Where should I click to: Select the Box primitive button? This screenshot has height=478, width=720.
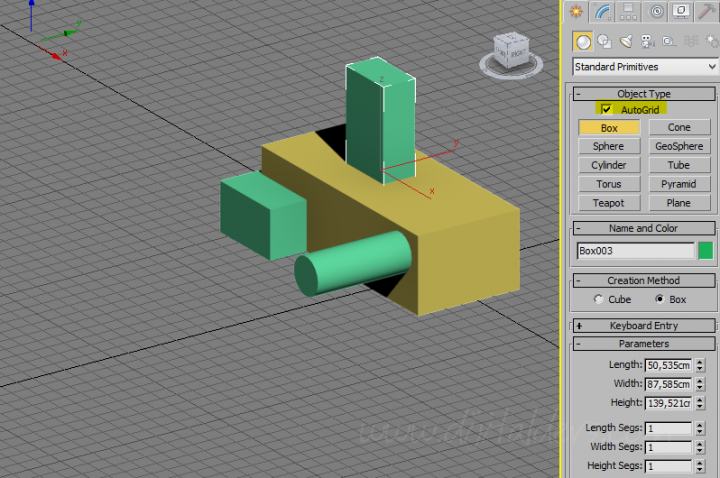point(609,128)
